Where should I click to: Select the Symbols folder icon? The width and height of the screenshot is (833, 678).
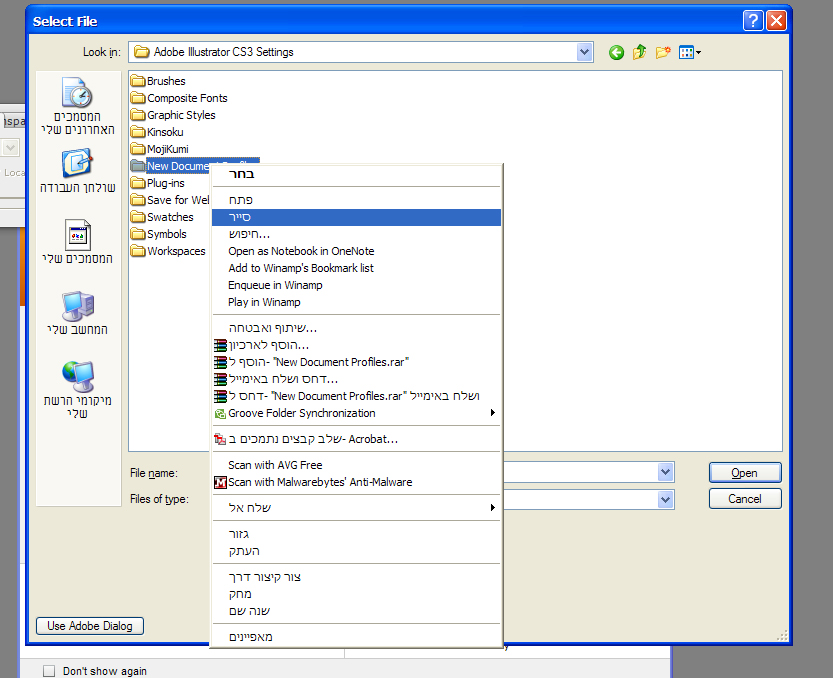pyautogui.click(x=138, y=234)
